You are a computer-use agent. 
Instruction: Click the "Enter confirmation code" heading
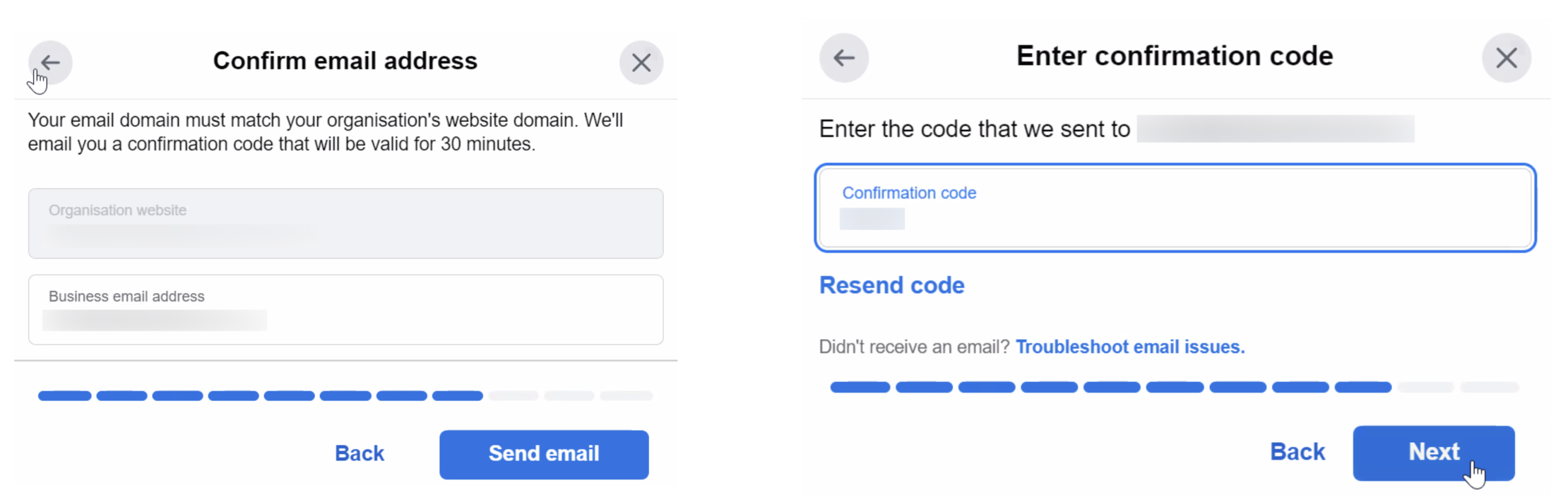[x=1174, y=56]
